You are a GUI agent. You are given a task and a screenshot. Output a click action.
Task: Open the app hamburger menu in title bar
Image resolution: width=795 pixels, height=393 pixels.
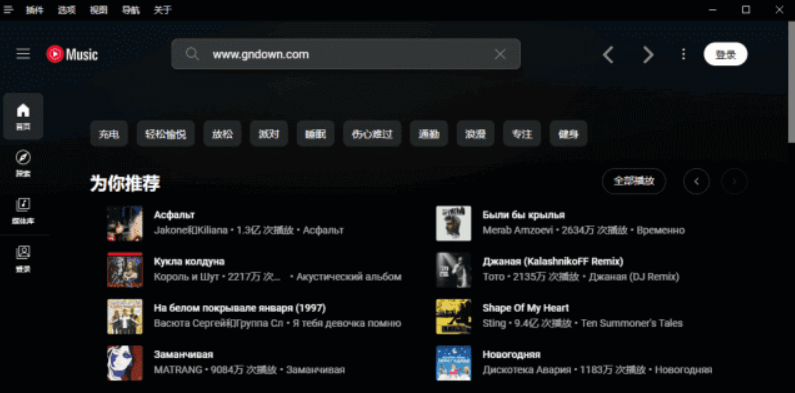pos(8,10)
